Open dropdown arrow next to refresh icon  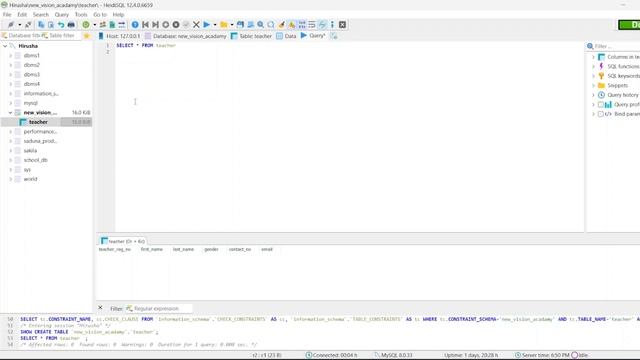95,25
